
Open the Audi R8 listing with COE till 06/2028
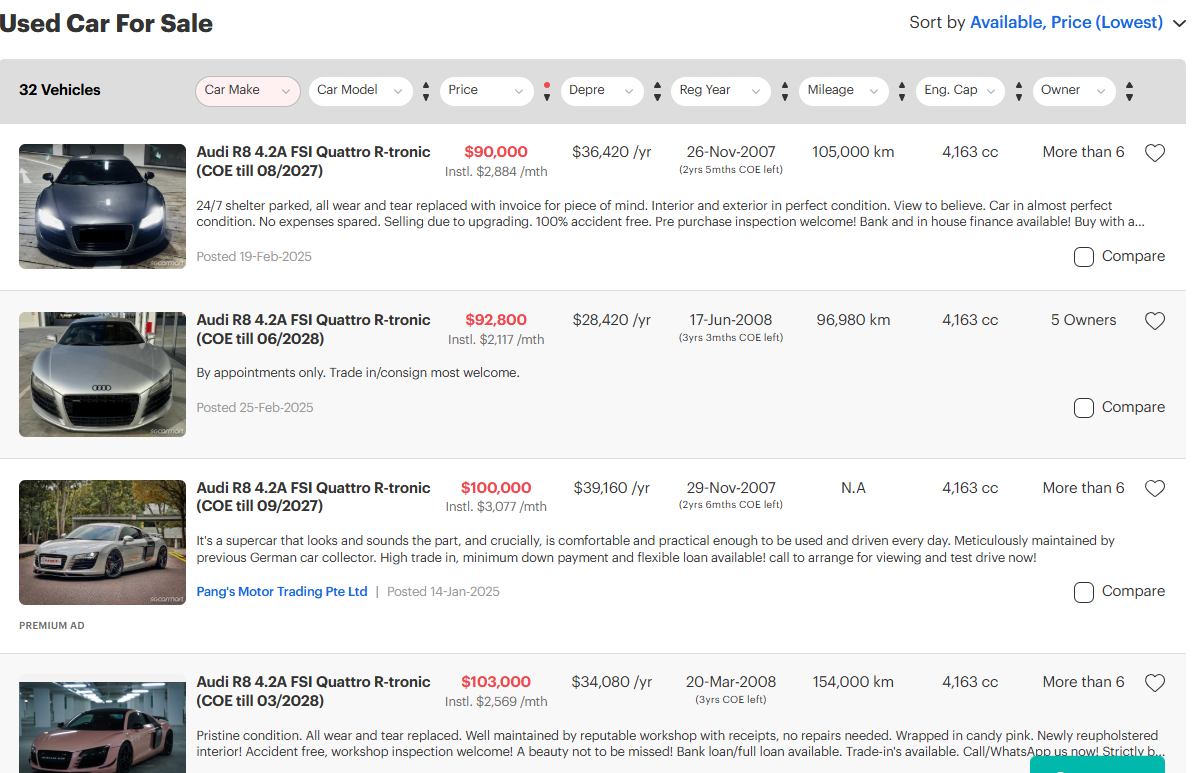click(x=313, y=329)
